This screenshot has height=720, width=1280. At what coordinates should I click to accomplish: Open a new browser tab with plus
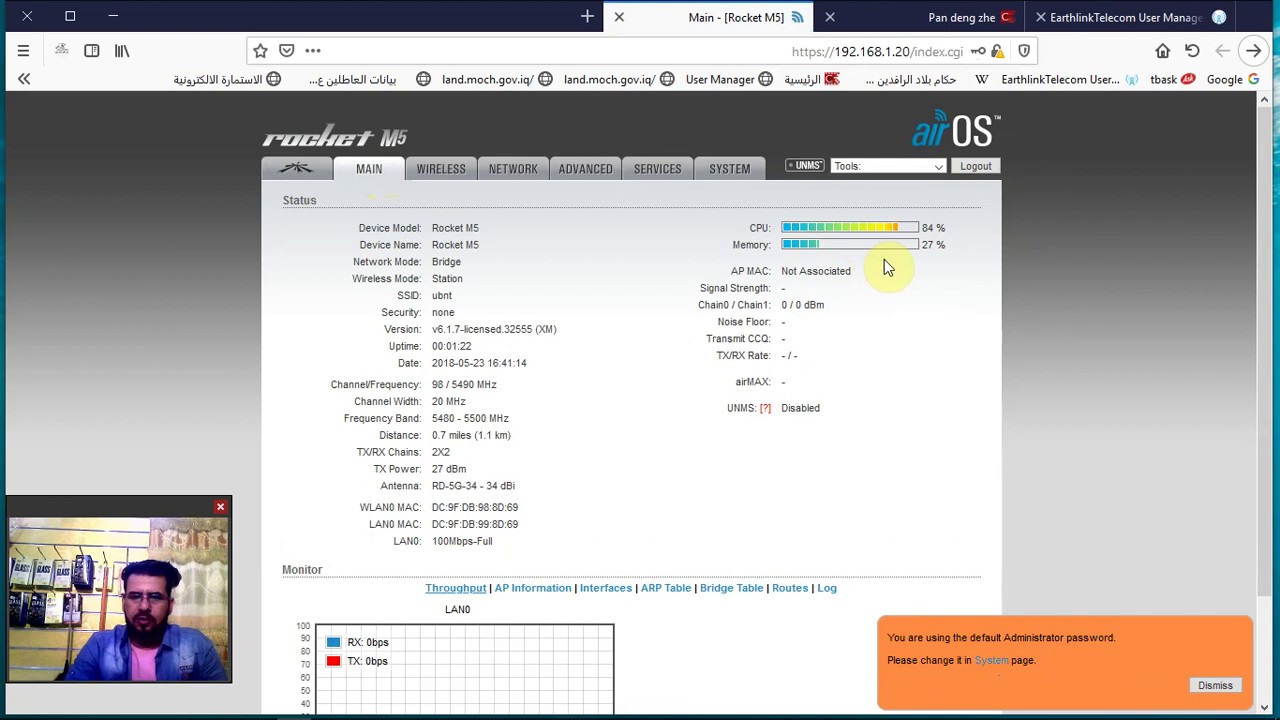[x=587, y=16]
